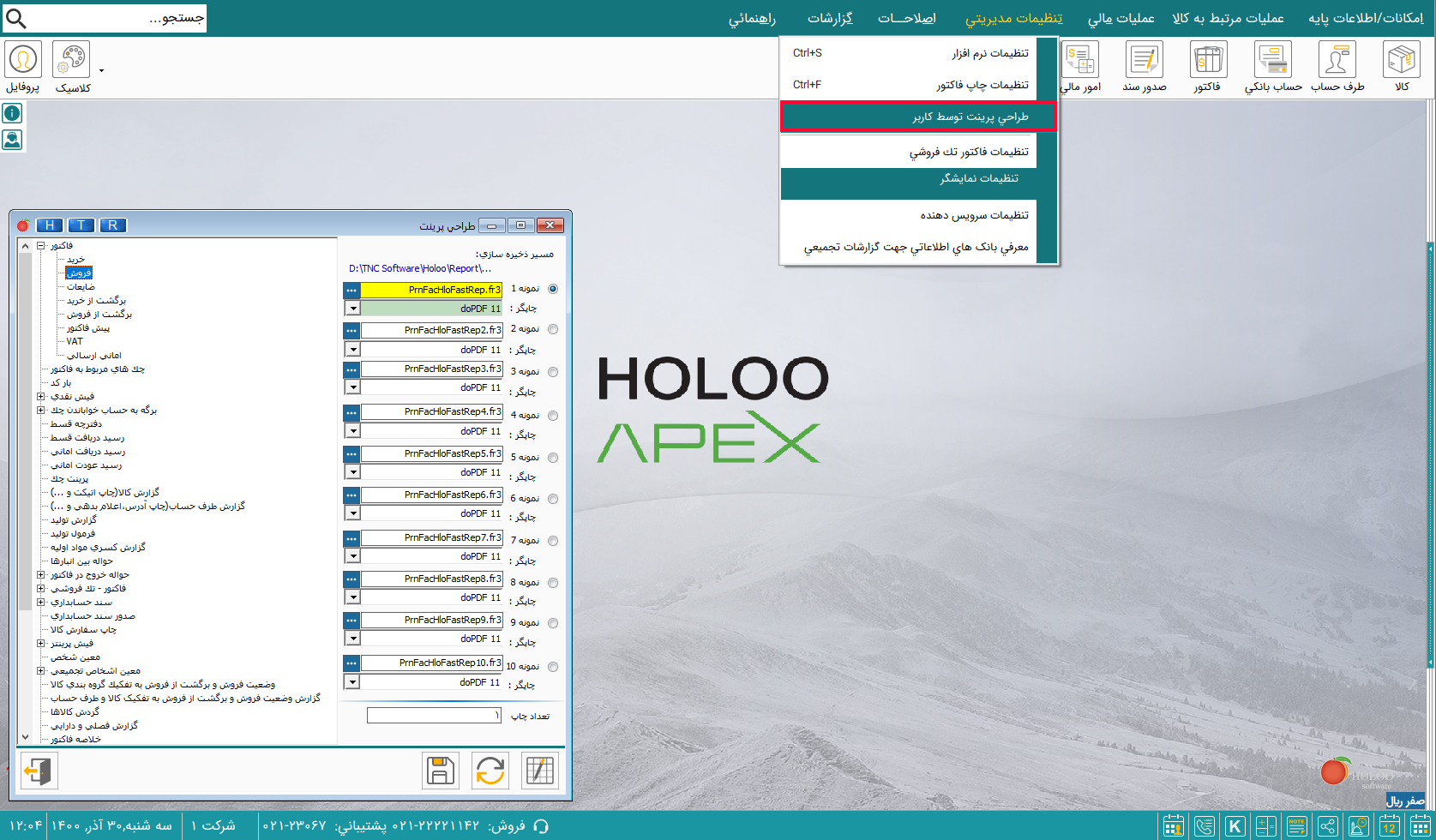
Task: Open printer dropdown under PrnFacHloFastRep2.fr3
Action: click(x=351, y=350)
